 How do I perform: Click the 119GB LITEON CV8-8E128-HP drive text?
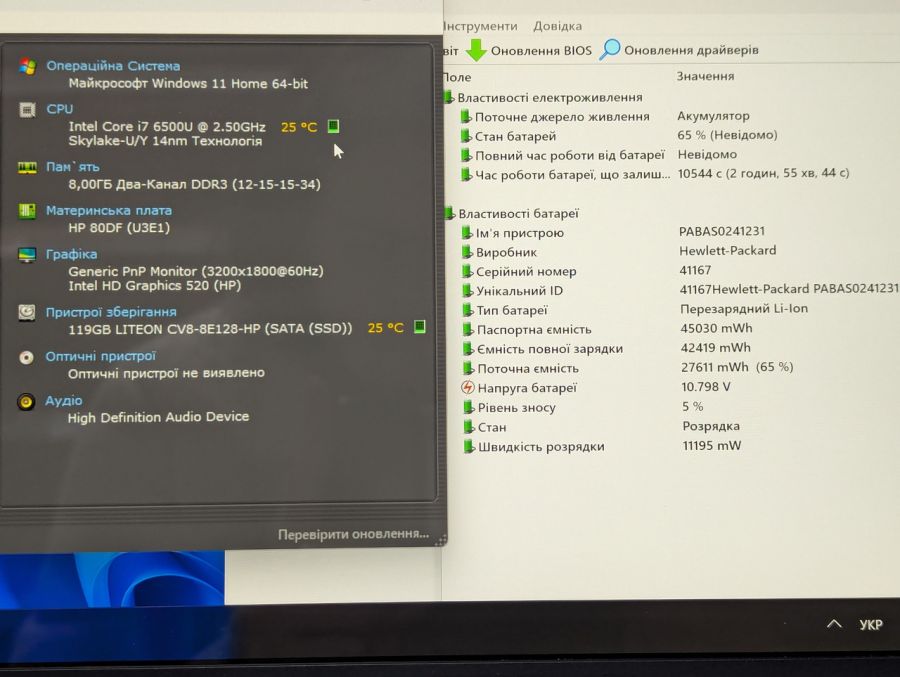(x=210, y=329)
